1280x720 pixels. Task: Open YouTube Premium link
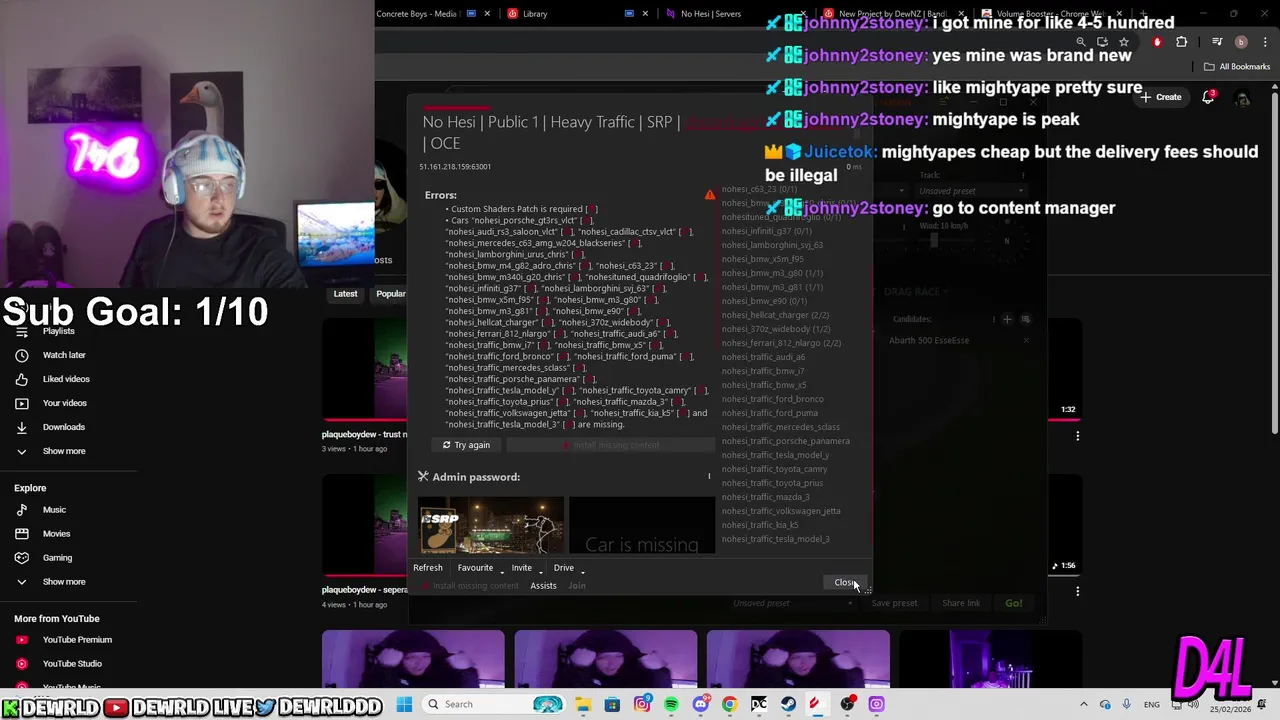coord(77,640)
